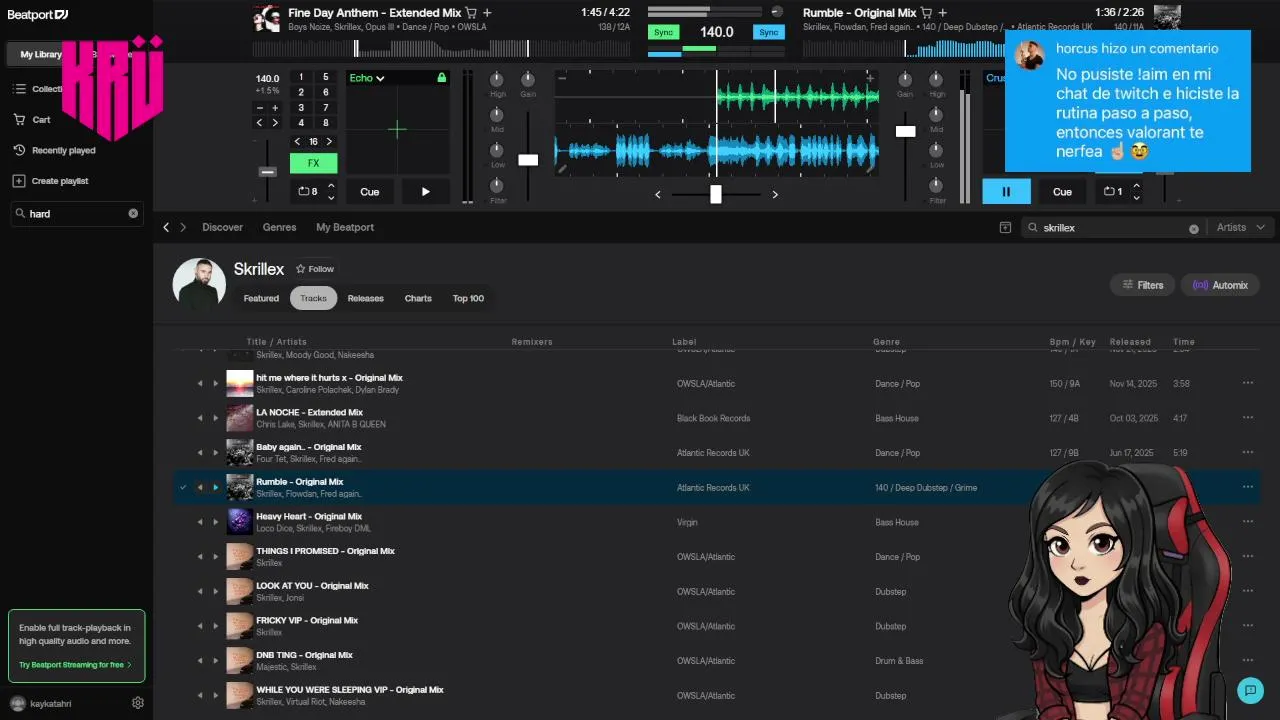
Task: Click the waveform edit pencil icon
Action: (x=562, y=169)
